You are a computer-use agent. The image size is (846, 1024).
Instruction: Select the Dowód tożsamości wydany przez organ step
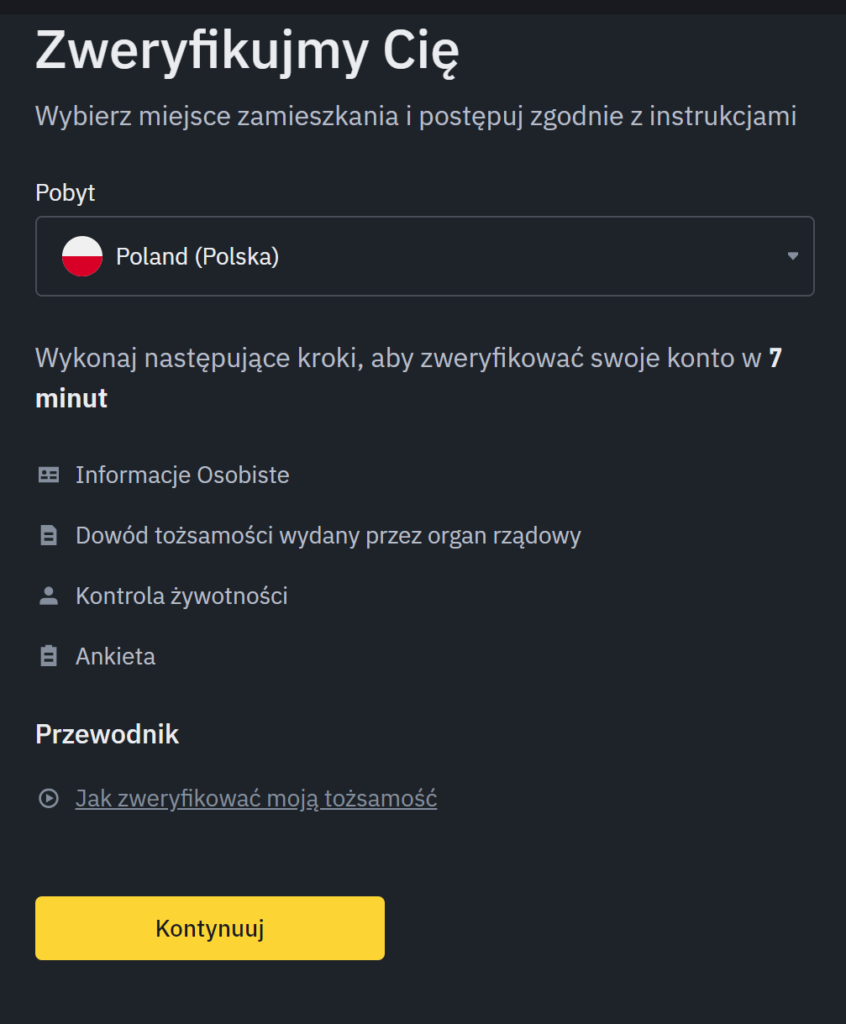point(328,536)
